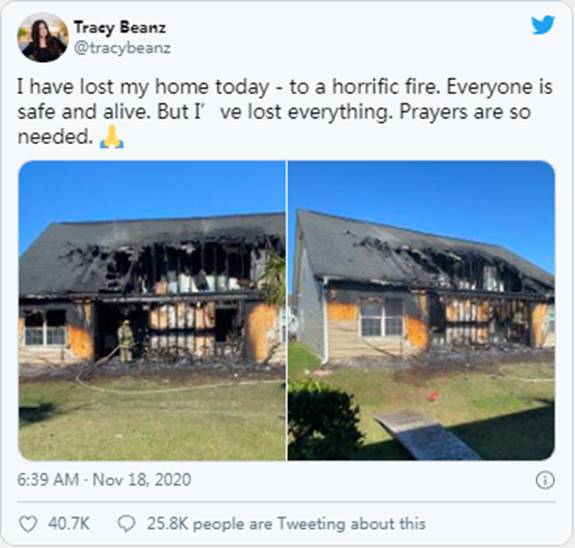Viewport: 575px width, 548px height.
Task: Click the blue Twitter bird logo
Action: point(543,25)
